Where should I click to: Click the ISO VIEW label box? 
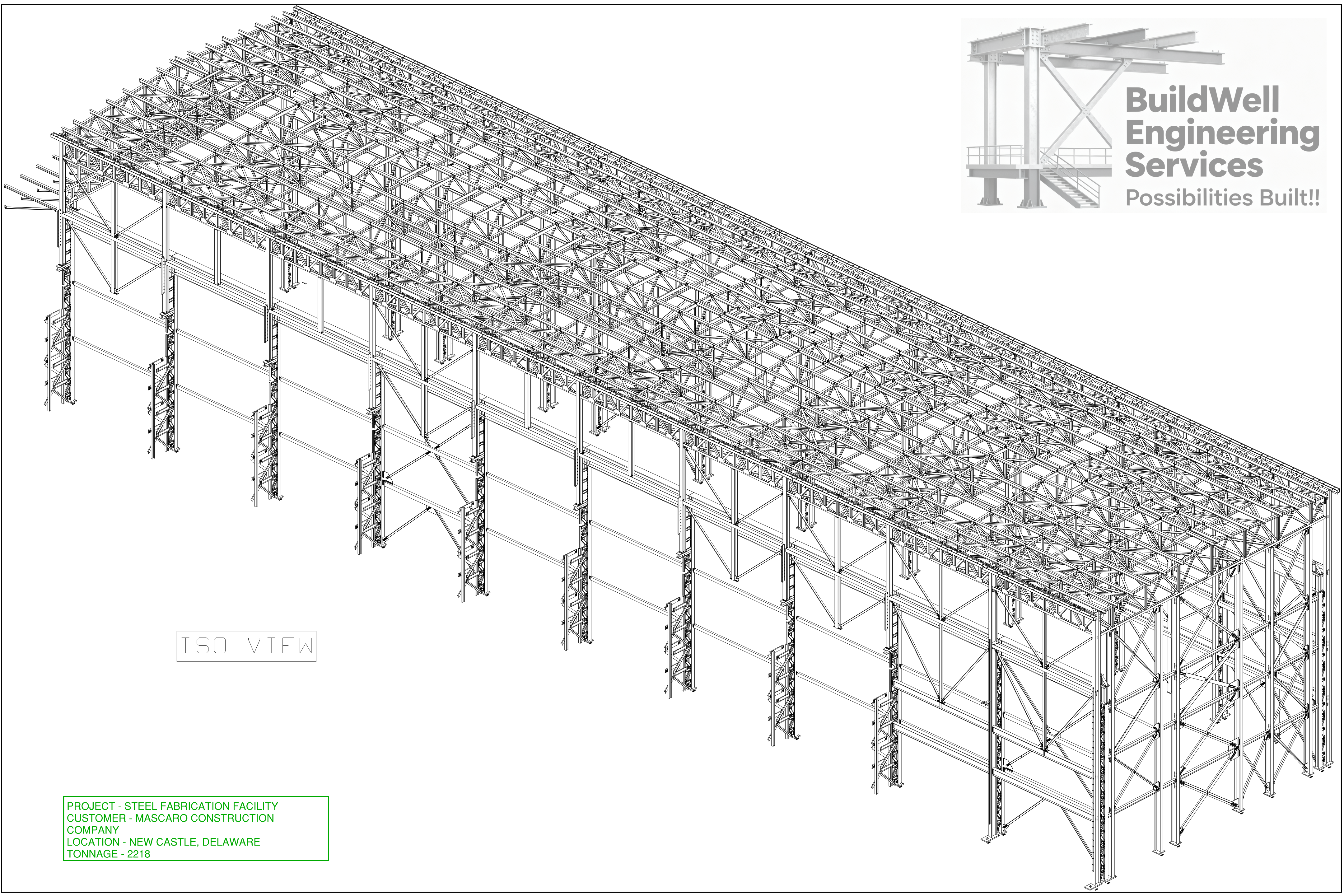(x=246, y=646)
